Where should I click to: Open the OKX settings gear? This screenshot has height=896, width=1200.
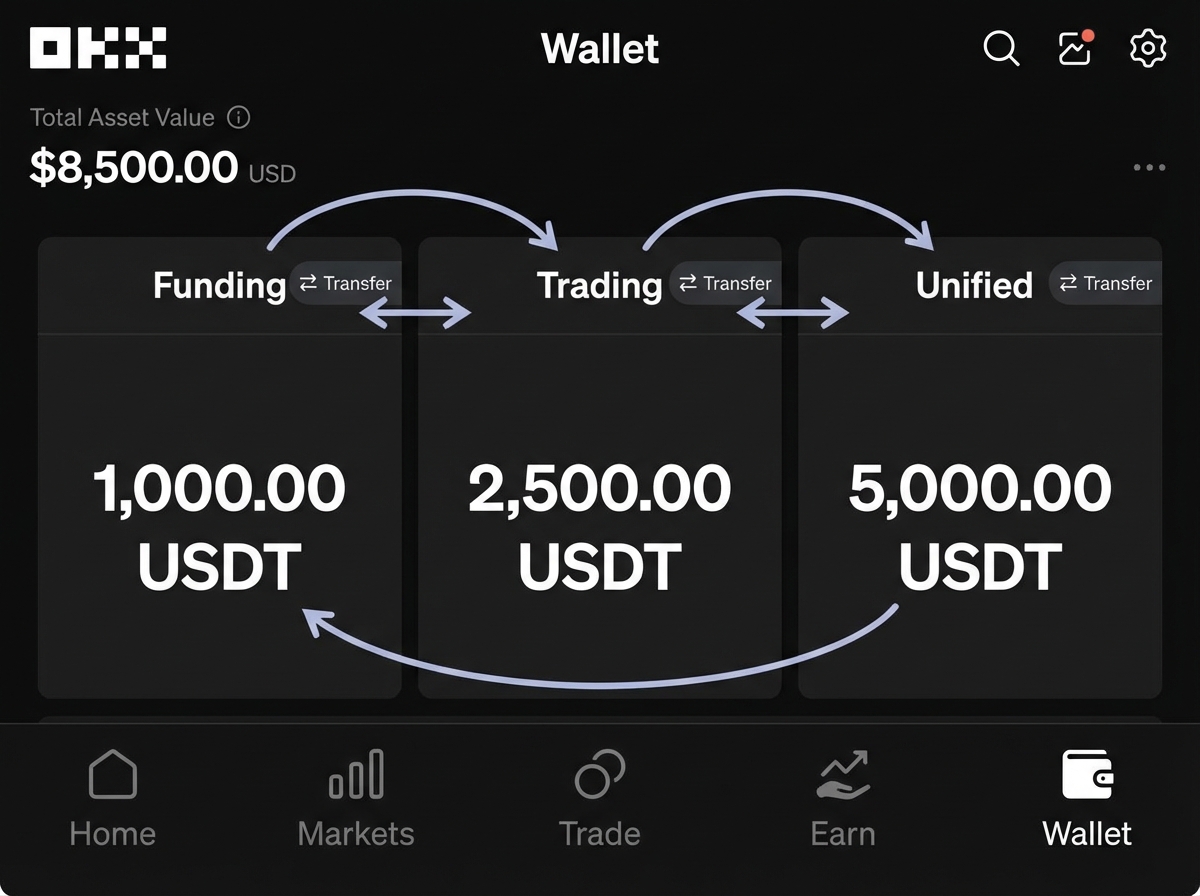point(1147,48)
